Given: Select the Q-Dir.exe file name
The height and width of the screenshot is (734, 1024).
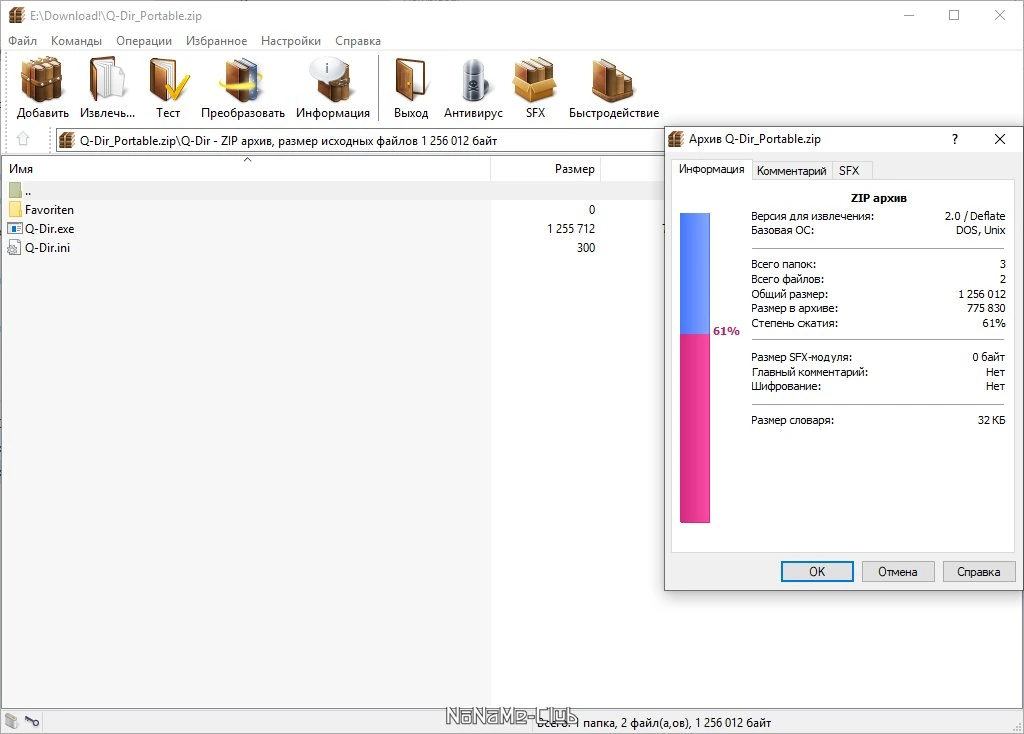Looking at the screenshot, I should tap(50, 229).
